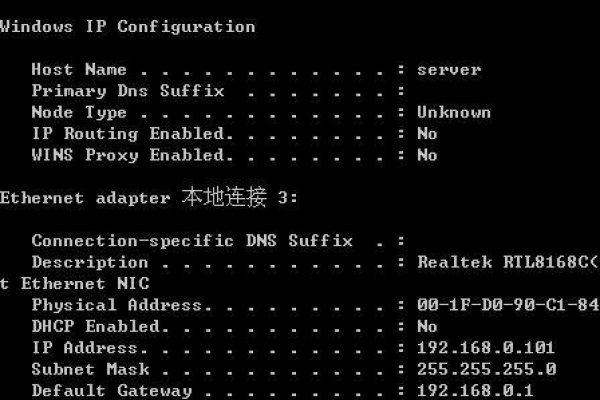Click the Primary Dns Suffix label
Viewport: 600px width, 400px height.
coord(127,91)
